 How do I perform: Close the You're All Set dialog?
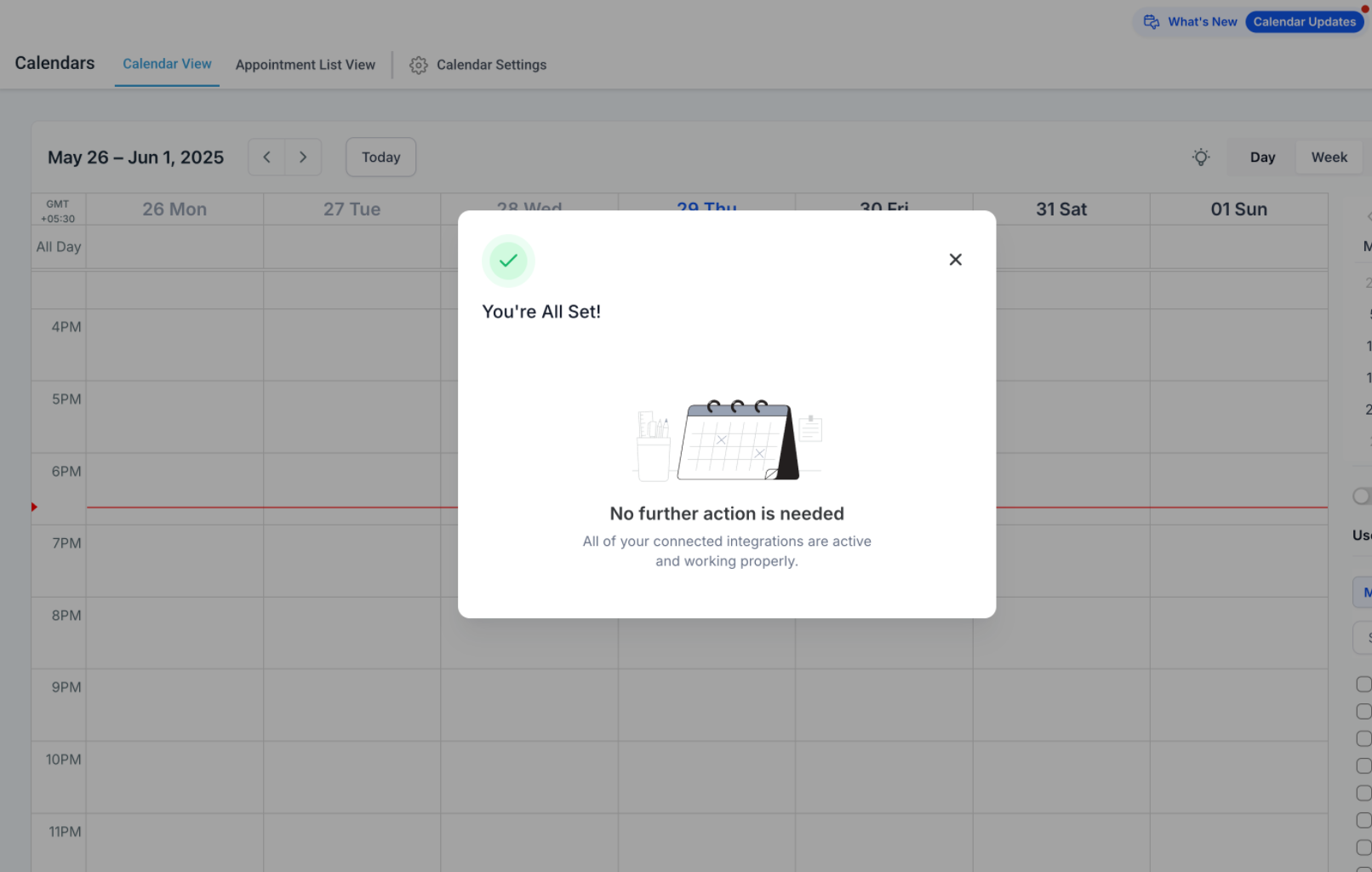click(x=955, y=260)
